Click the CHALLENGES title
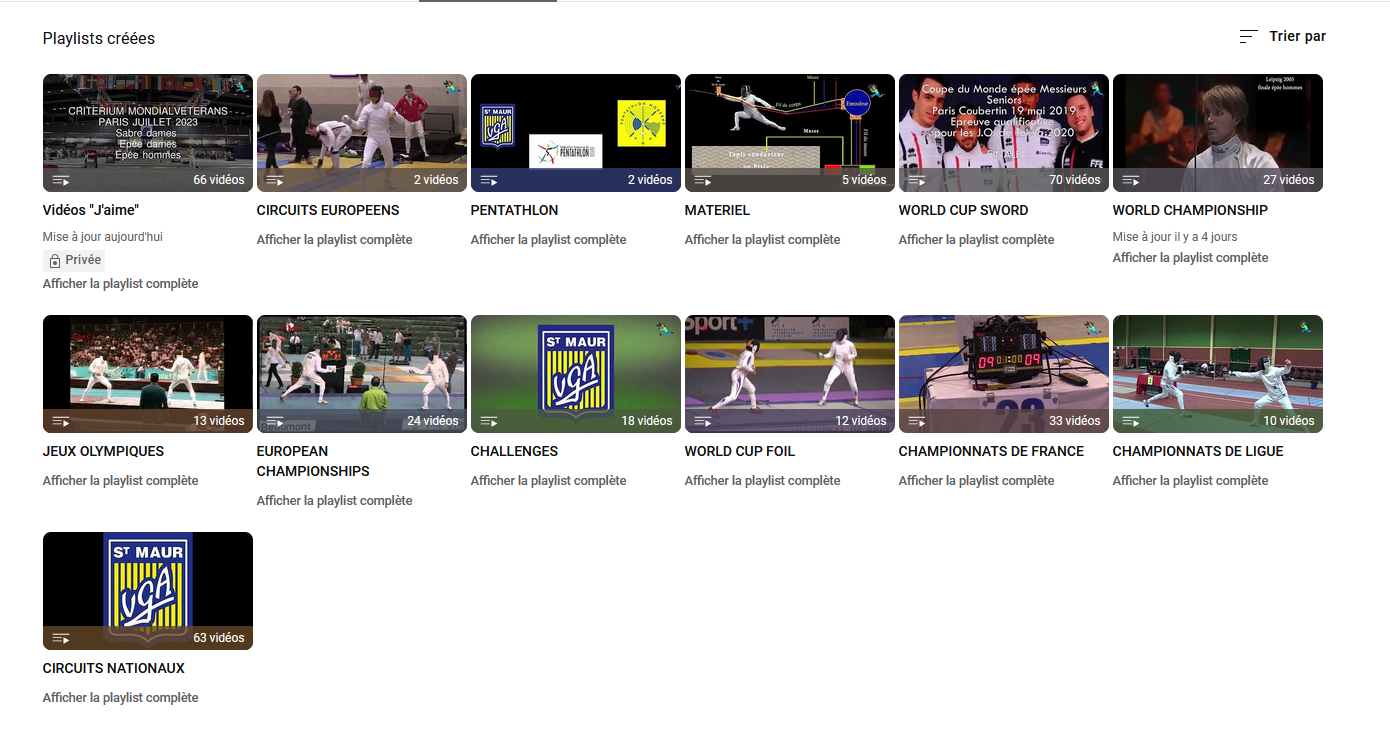 (x=515, y=451)
